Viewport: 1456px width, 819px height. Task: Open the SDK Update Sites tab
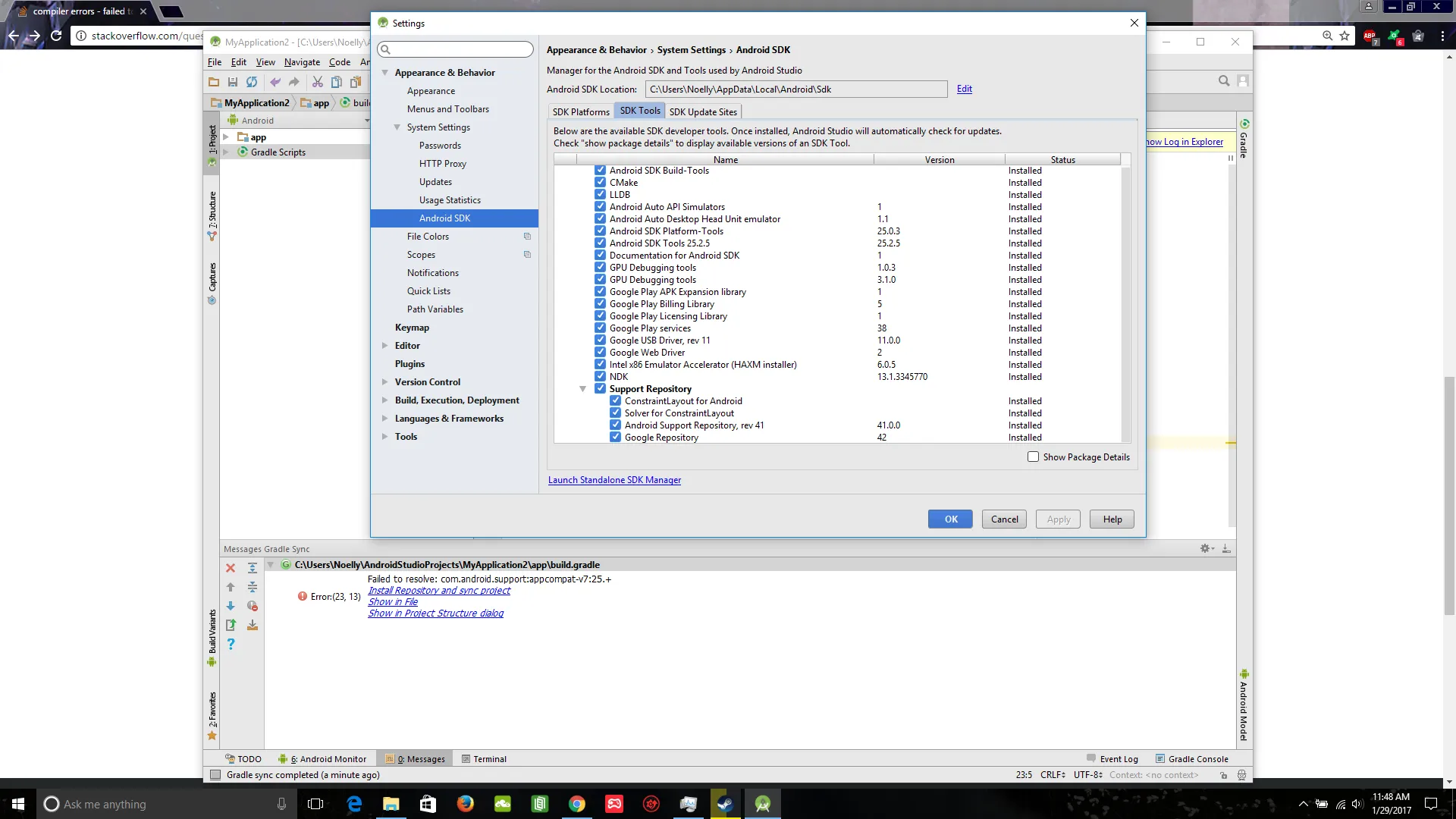click(x=703, y=111)
